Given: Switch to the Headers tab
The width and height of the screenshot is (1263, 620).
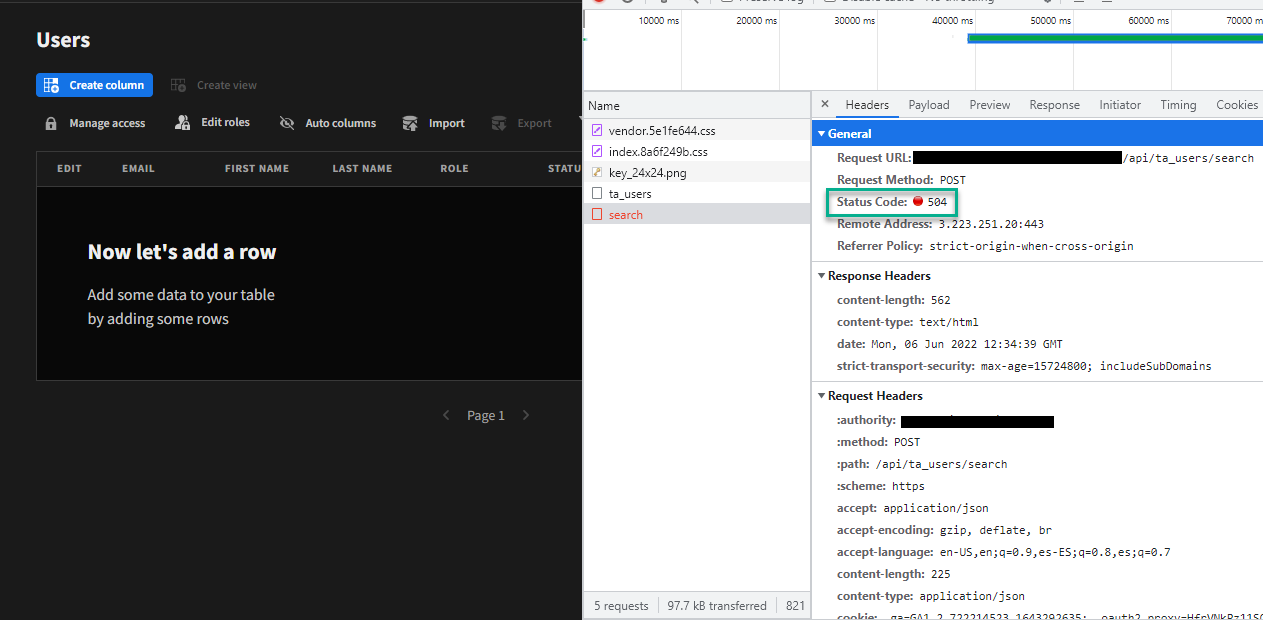Looking at the screenshot, I should click(x=867, y=105).
